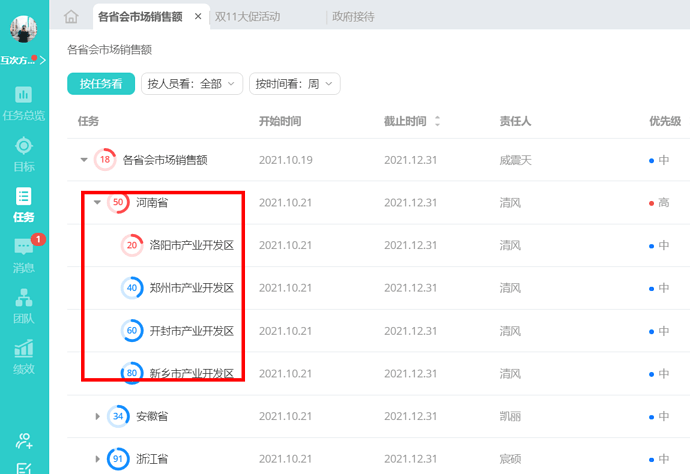Click the add member icon in sidebar
690x474 pixels.
24,441
